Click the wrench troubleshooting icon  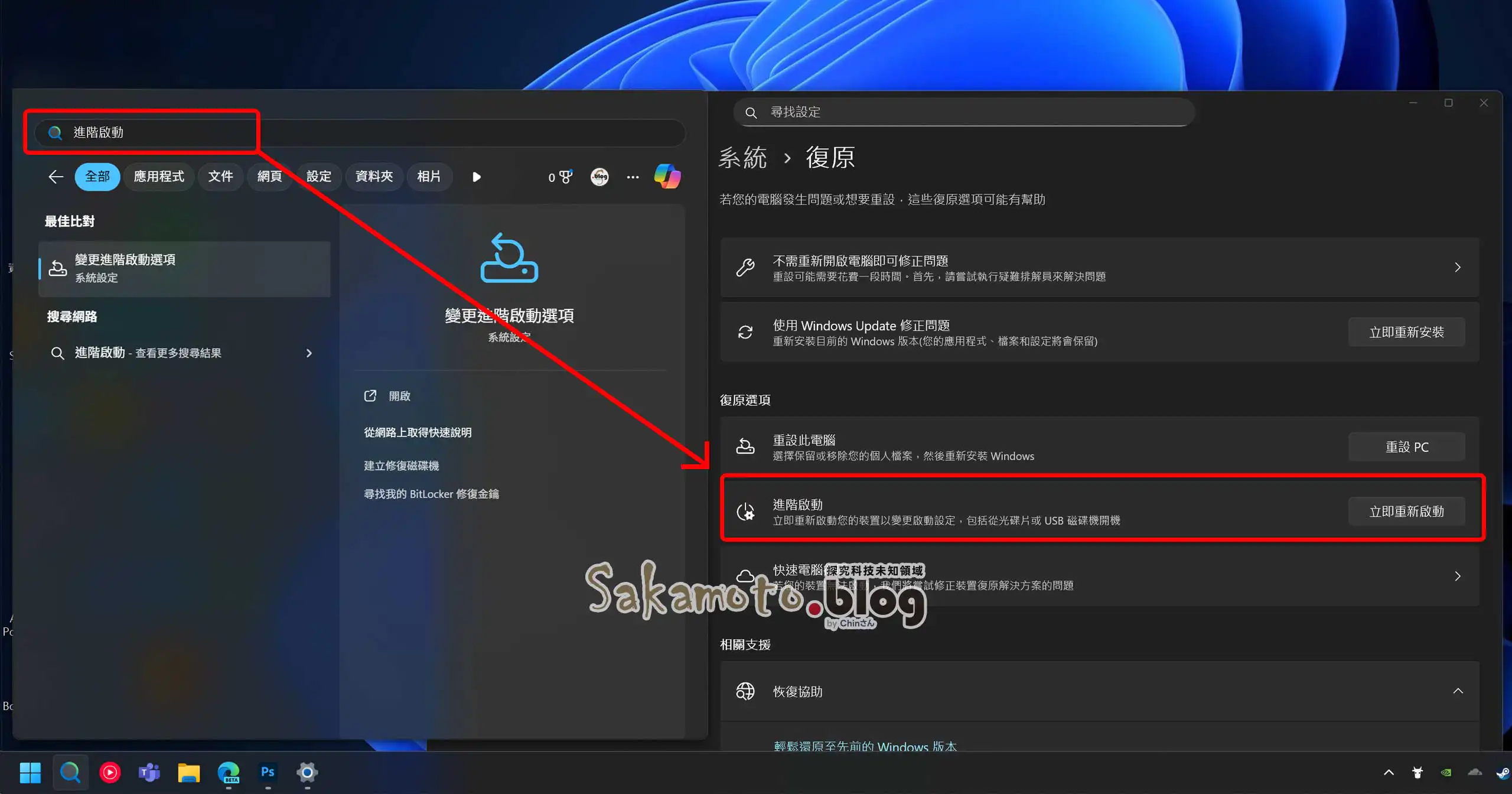point(746,268)
